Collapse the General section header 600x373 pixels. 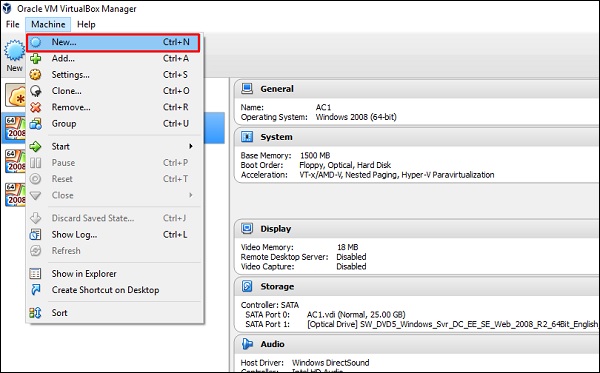coord(416,89)
